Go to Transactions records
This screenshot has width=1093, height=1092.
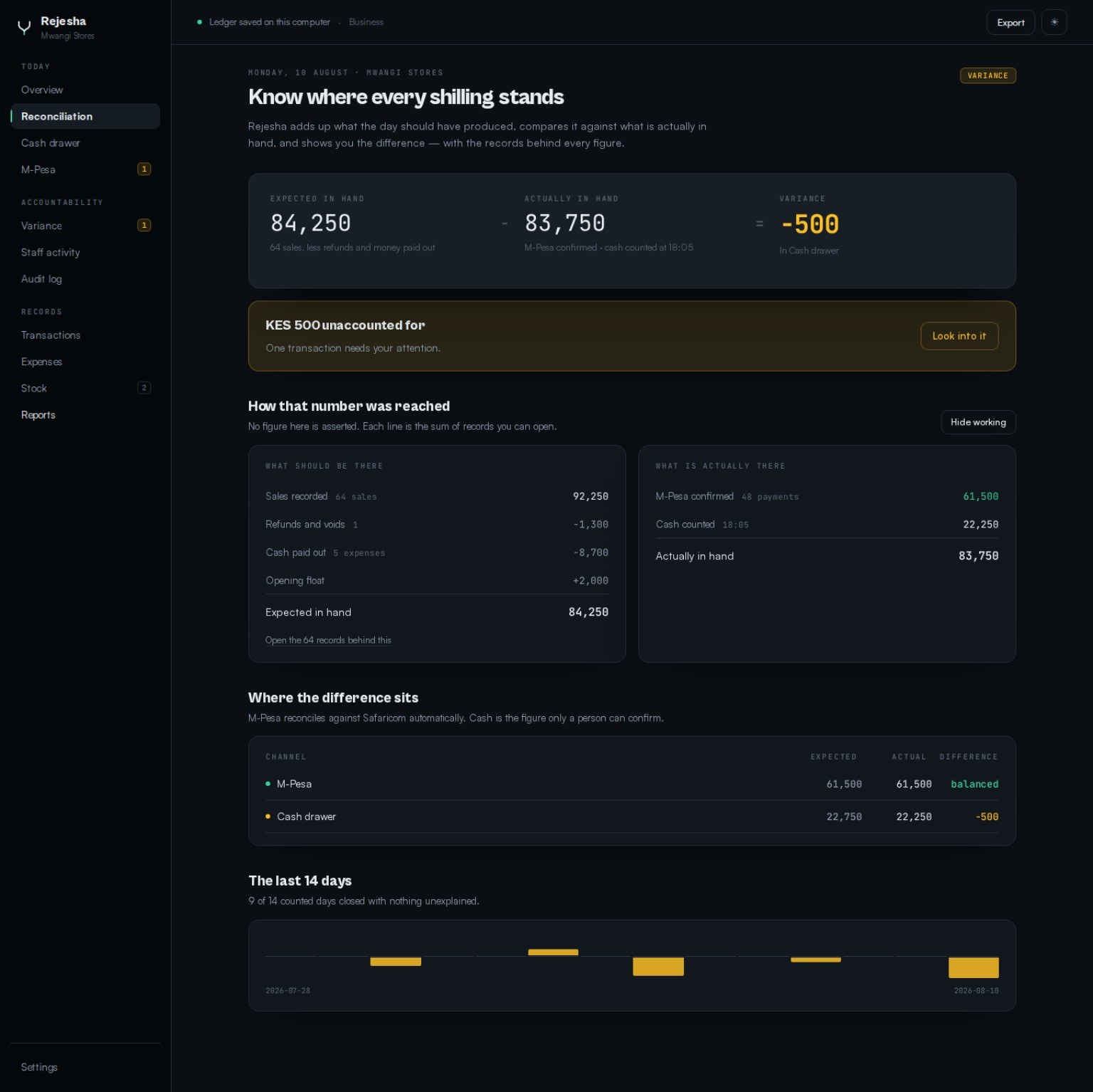(x=85, y=335)
